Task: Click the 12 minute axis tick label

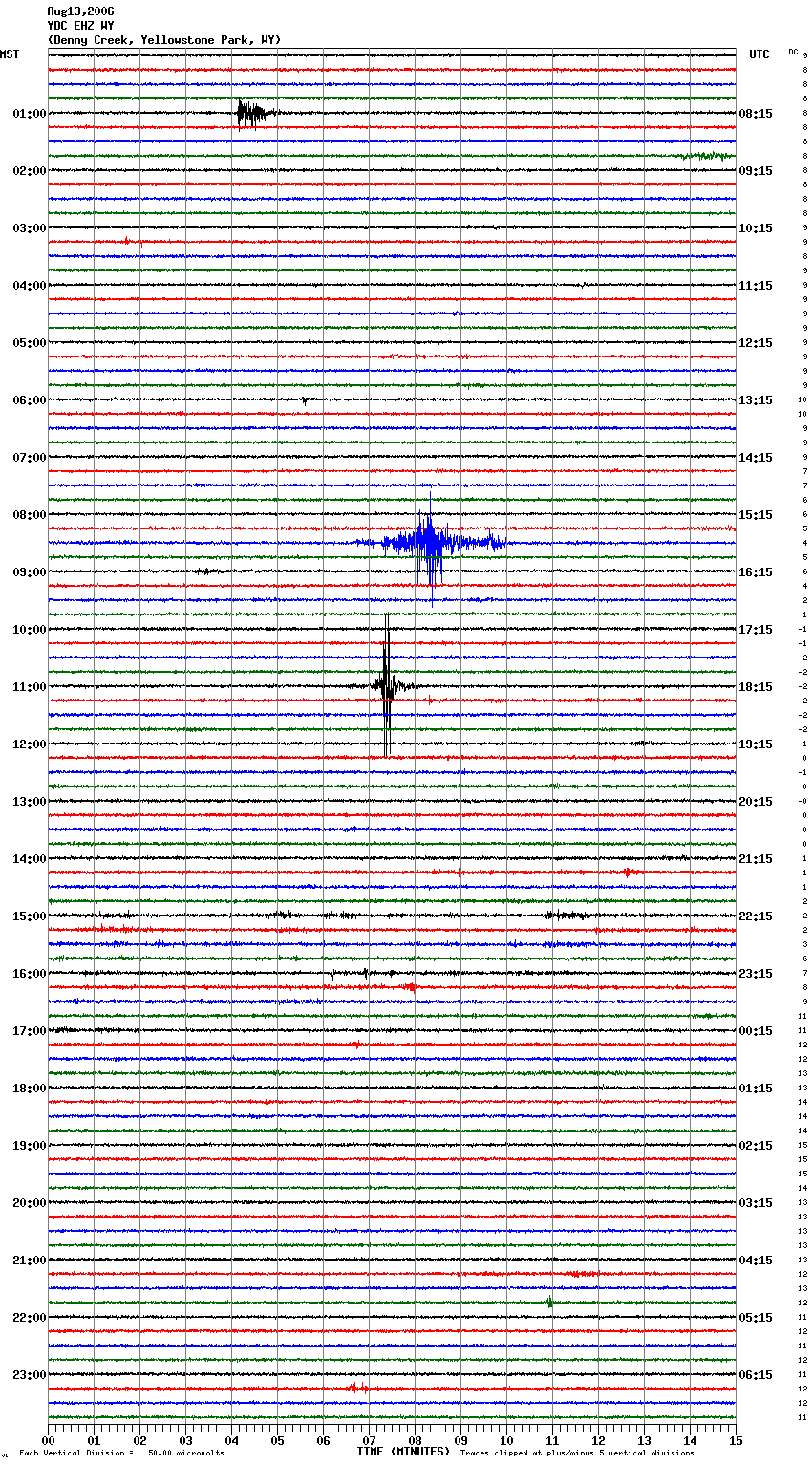Action: point(598,1441)
